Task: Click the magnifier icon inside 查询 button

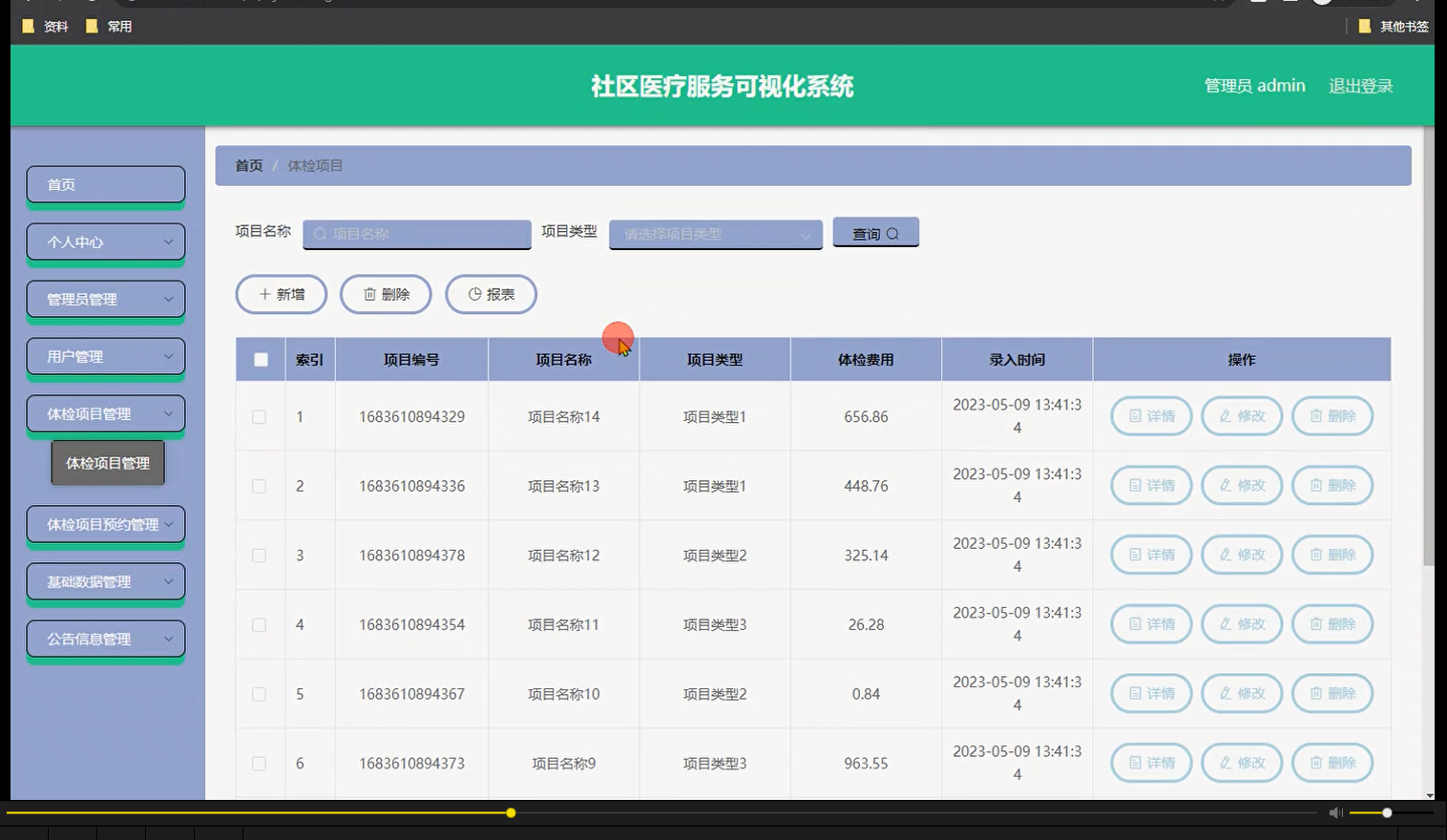Action: tap(893, 232)
